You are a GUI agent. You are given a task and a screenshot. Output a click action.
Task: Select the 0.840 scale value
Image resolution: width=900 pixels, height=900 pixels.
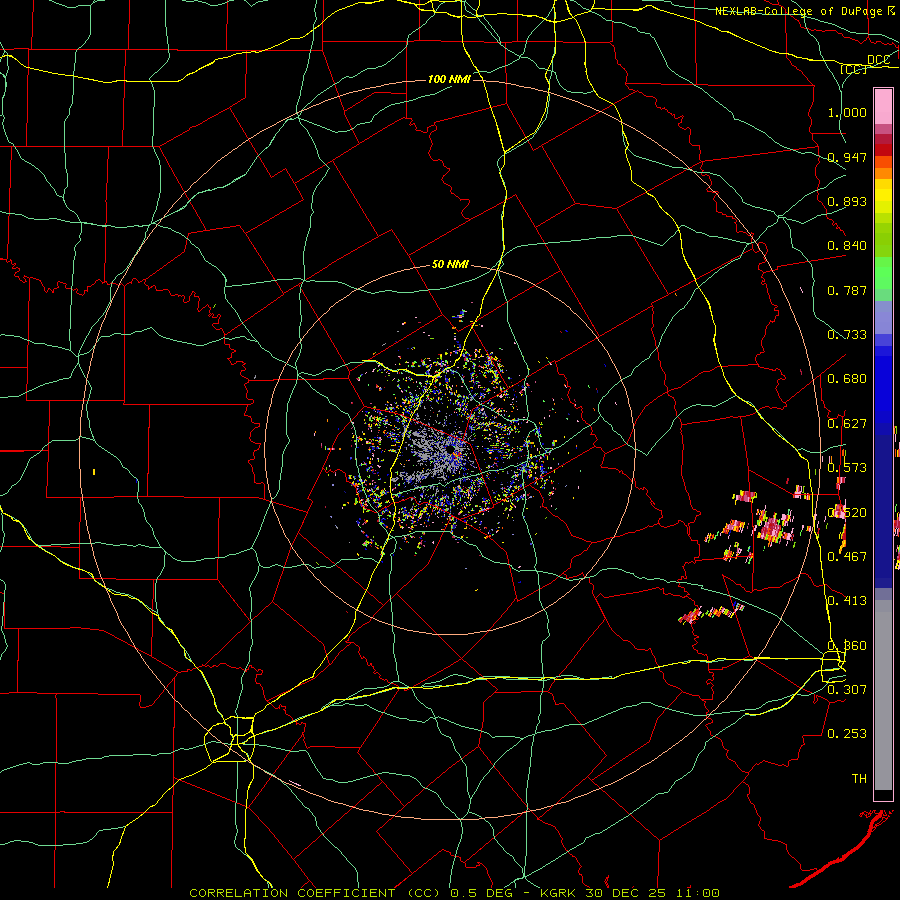(847, 246)
